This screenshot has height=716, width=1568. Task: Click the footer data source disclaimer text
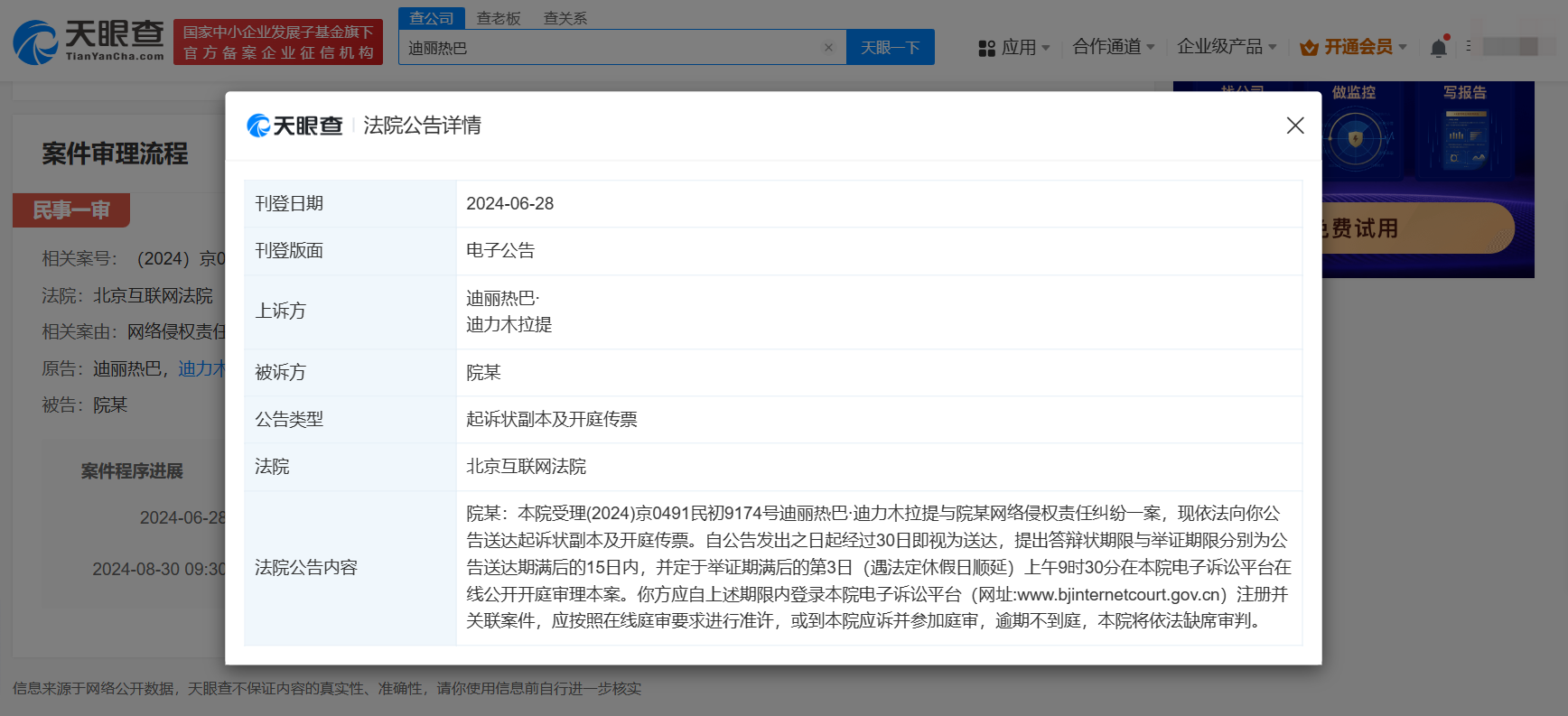(327, 689)
